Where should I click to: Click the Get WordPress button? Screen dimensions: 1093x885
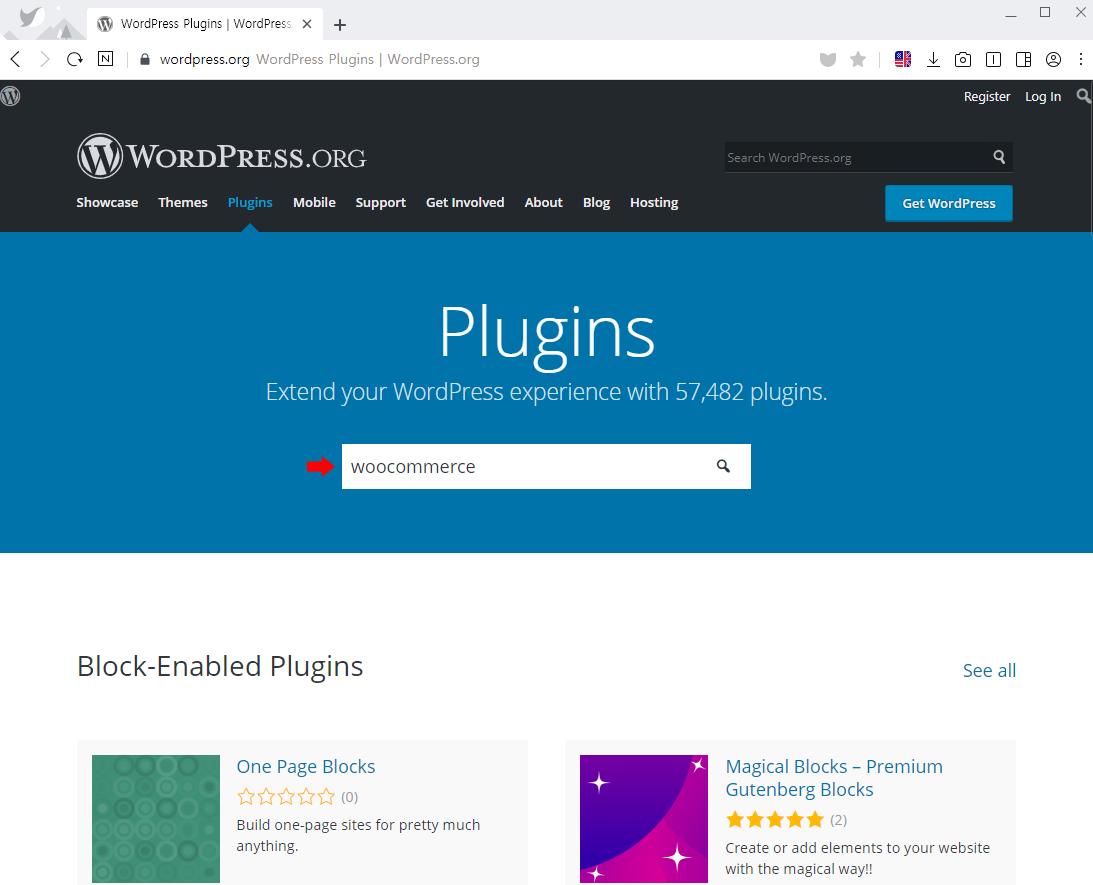pos(949,203)
